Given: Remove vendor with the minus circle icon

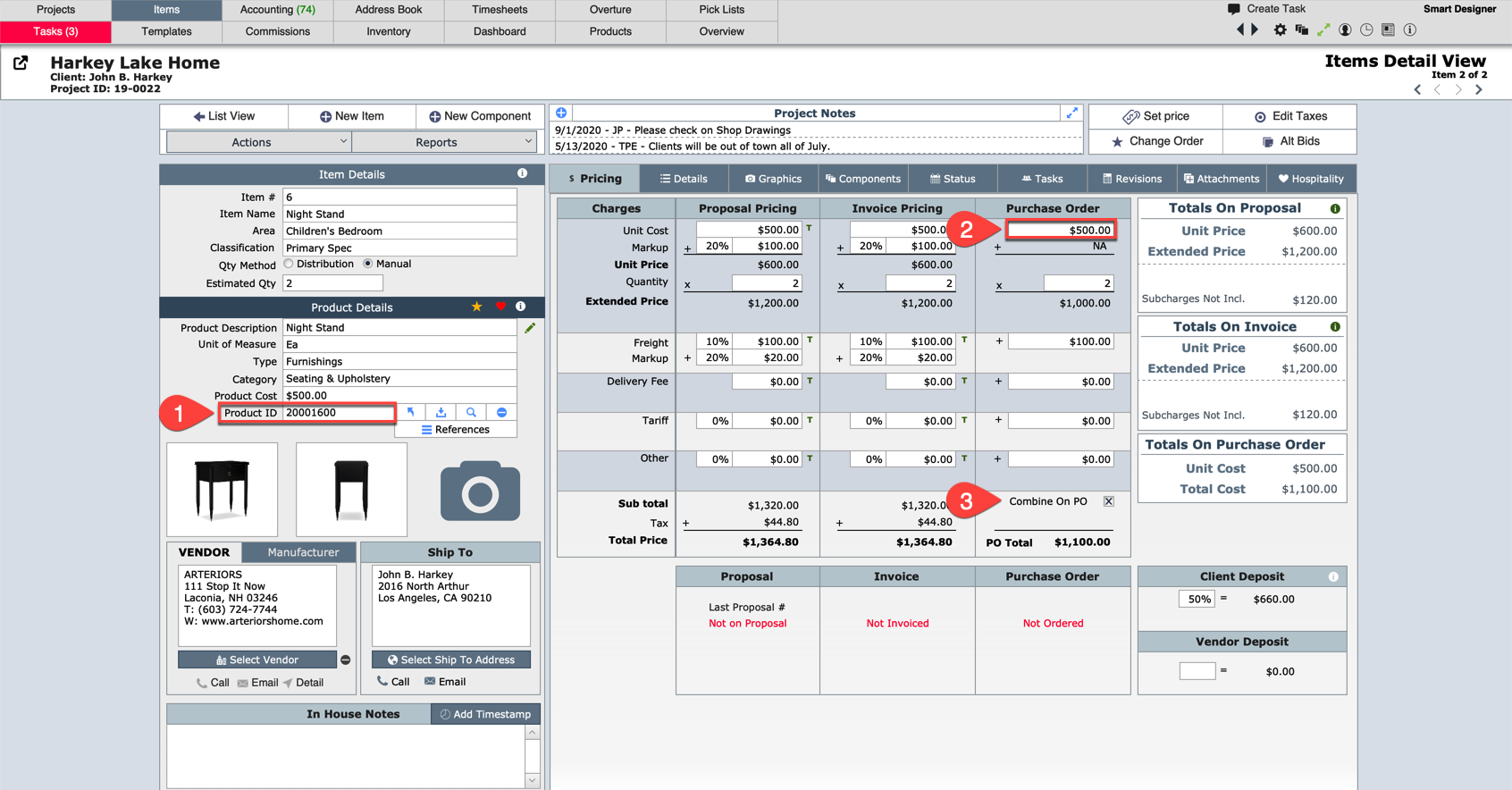Looking at the screenshot, I should pos(346,660).
